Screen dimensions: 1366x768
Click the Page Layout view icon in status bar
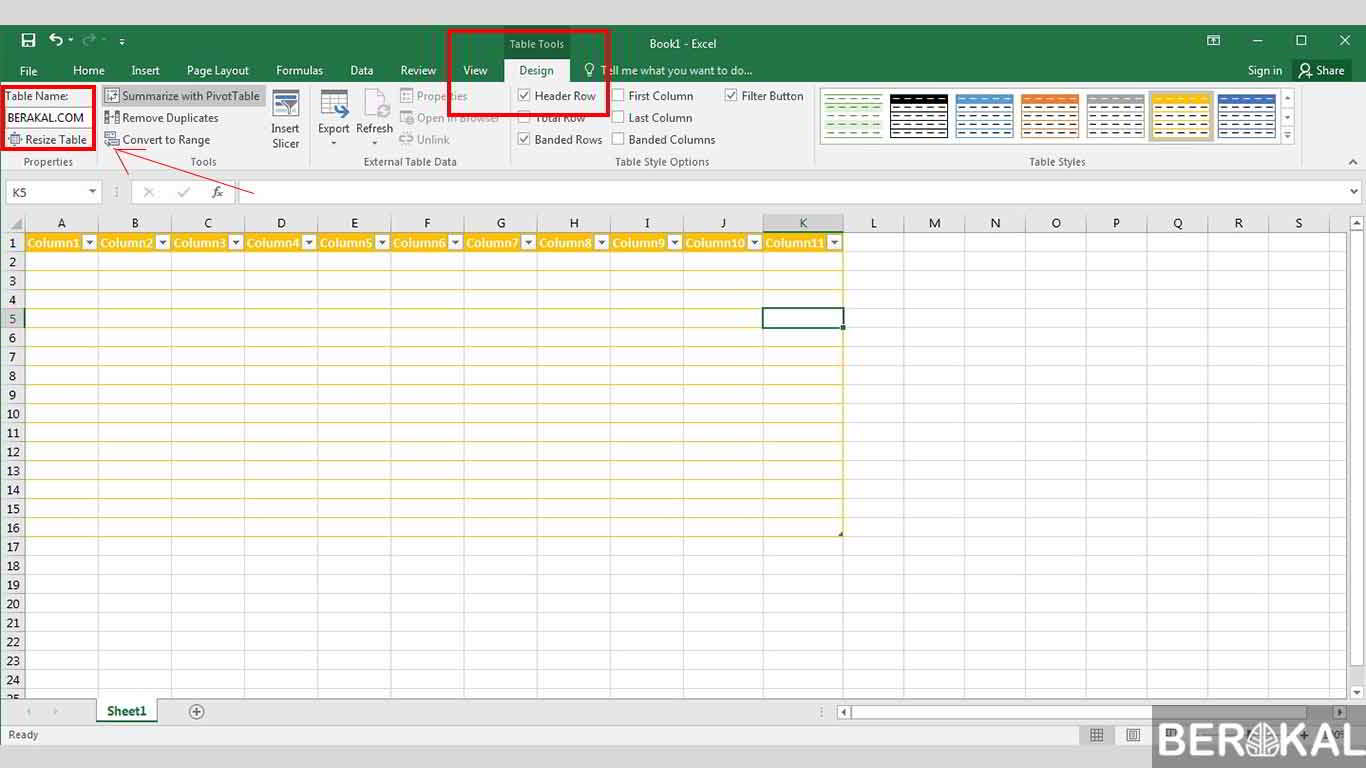coord(1133,735)
